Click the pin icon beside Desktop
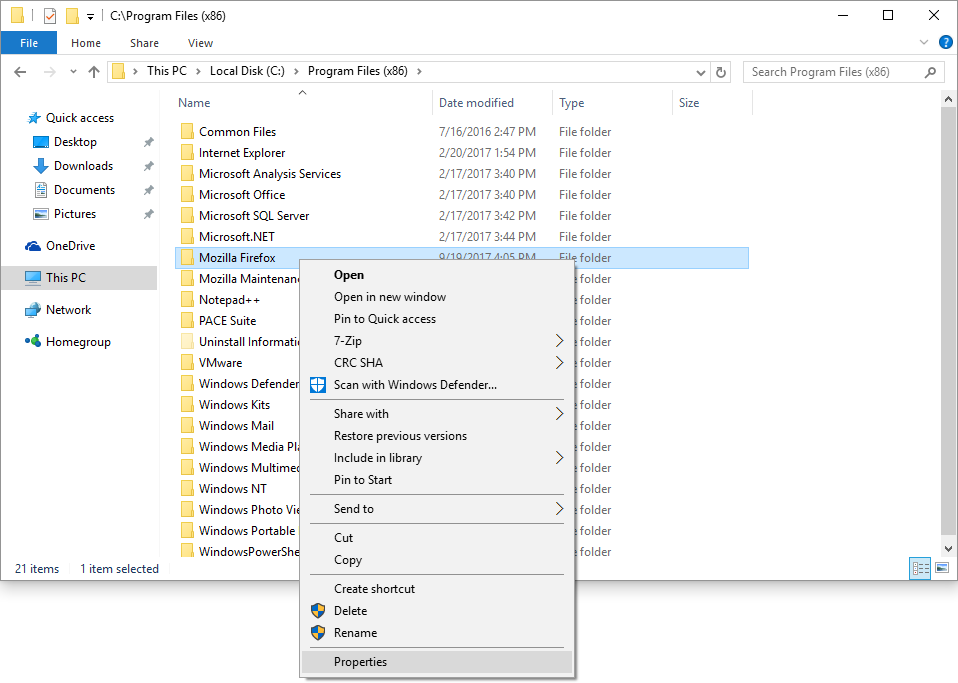Screen dimensions: 958x683 click(x=148, y=142)
